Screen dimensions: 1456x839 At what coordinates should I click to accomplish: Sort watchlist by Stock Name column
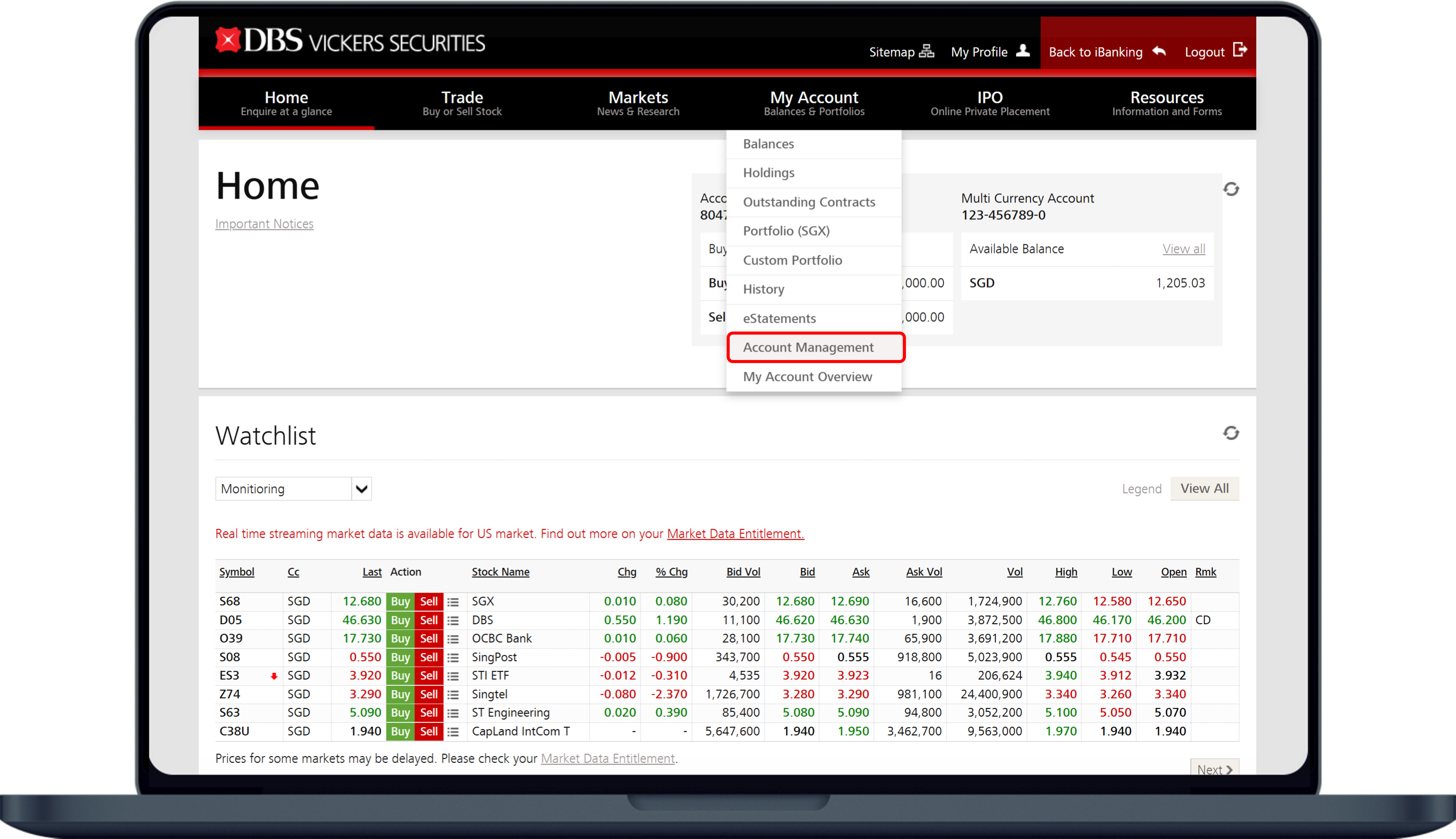pos(501,572)
